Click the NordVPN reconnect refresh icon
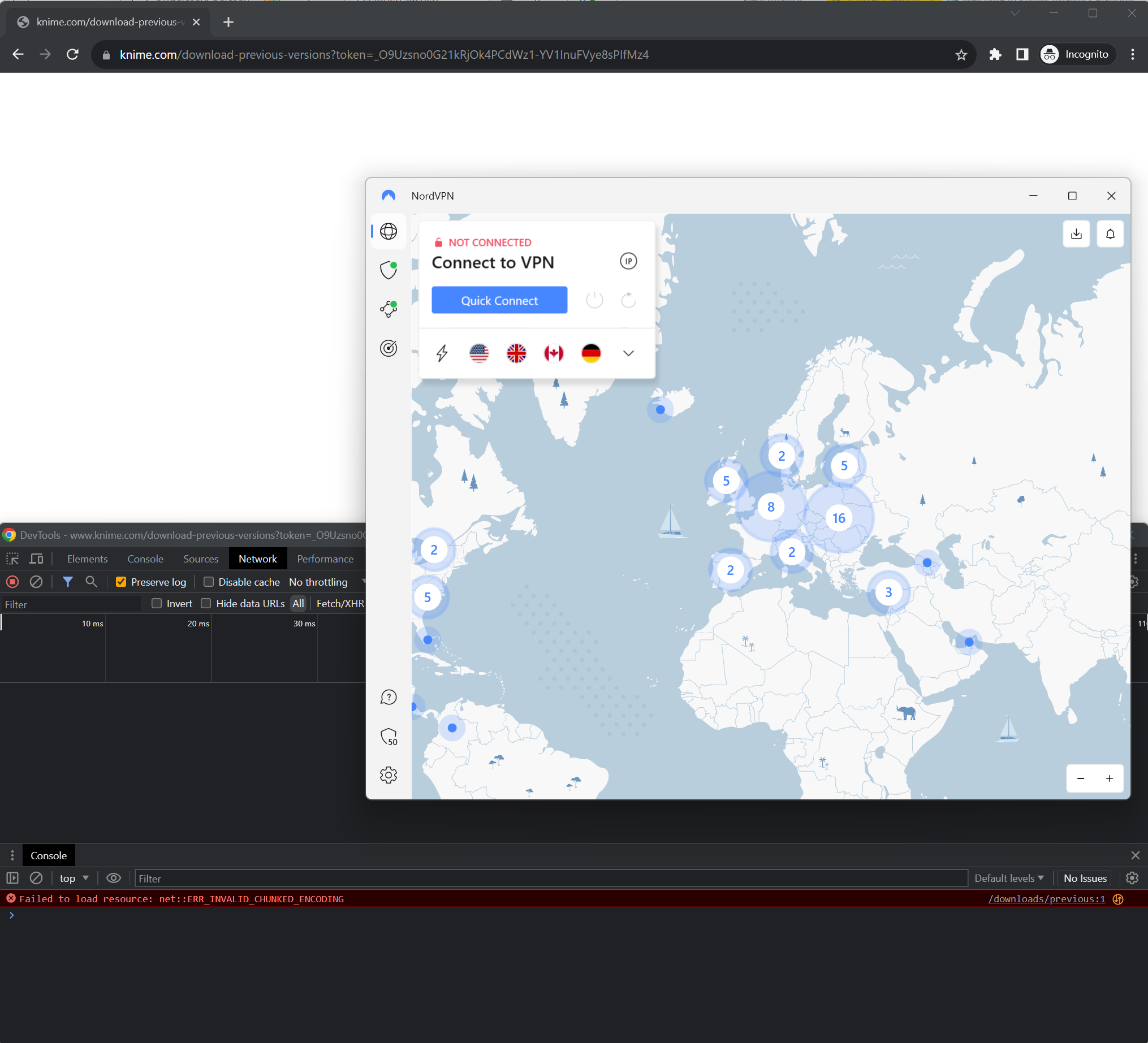This screenshot has width=1148, height=1043. [628, 300]
